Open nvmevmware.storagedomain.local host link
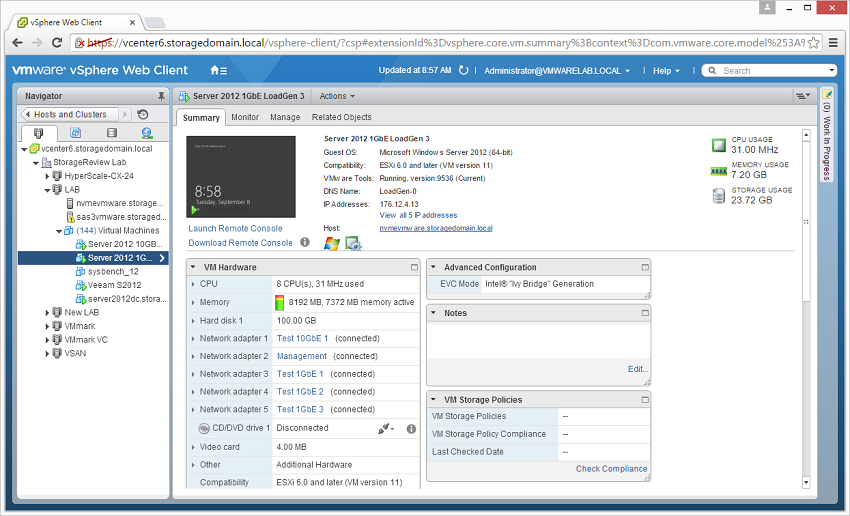 436,228
